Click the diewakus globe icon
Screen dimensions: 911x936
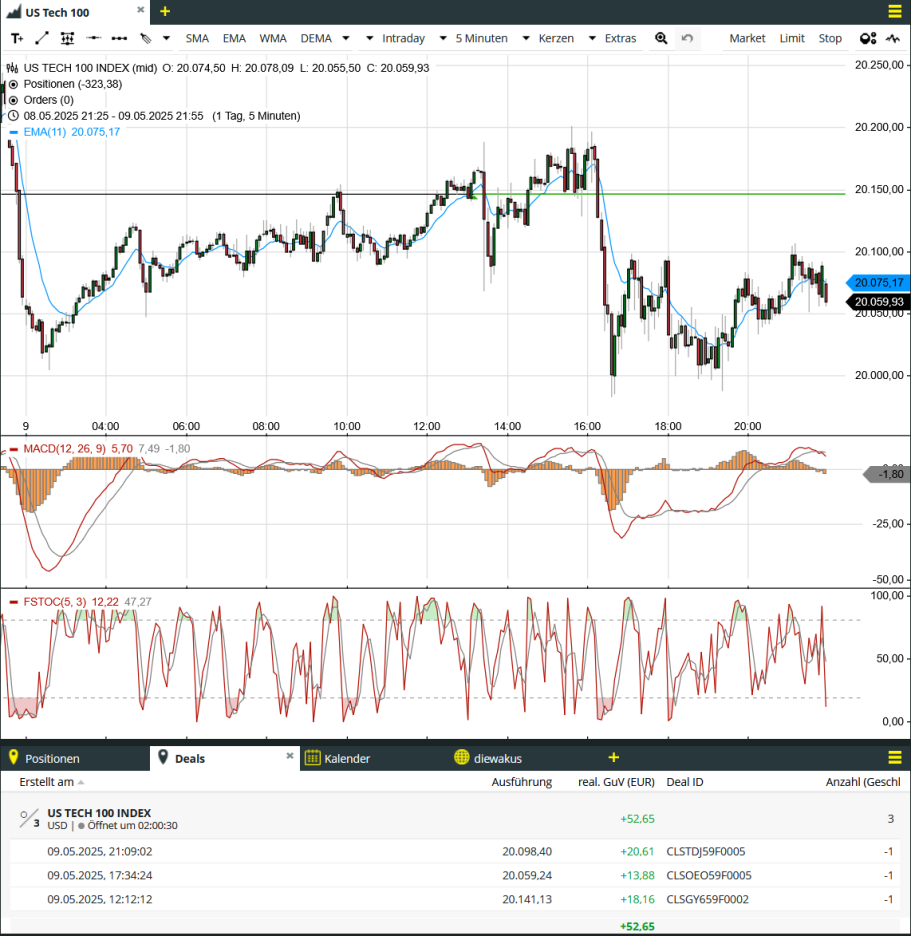coord(461,757)
